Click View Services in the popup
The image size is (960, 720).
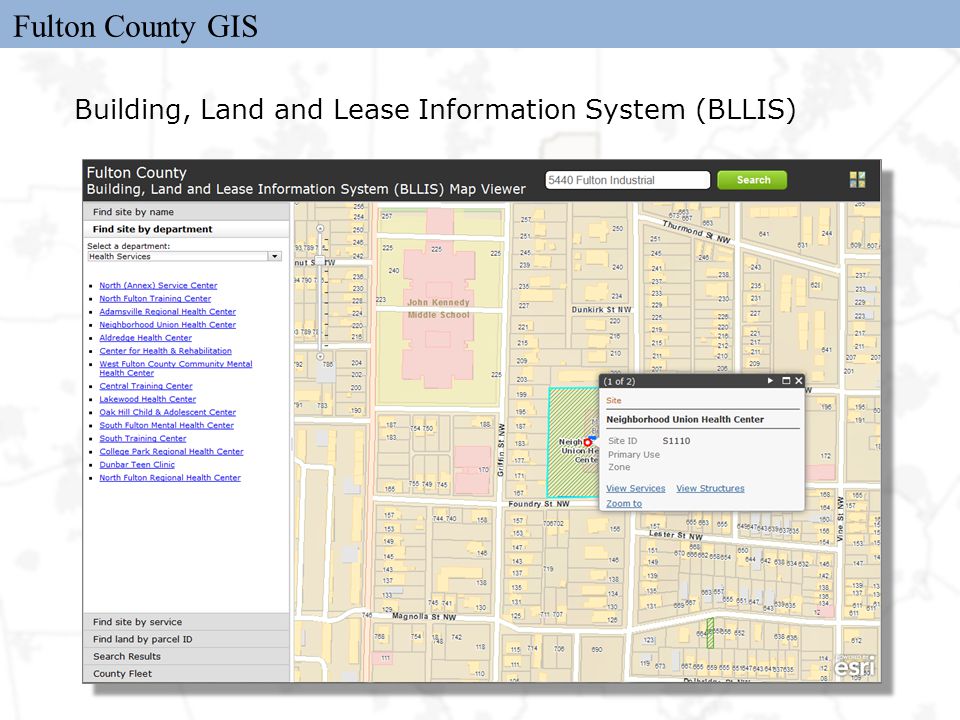[636, 489]
